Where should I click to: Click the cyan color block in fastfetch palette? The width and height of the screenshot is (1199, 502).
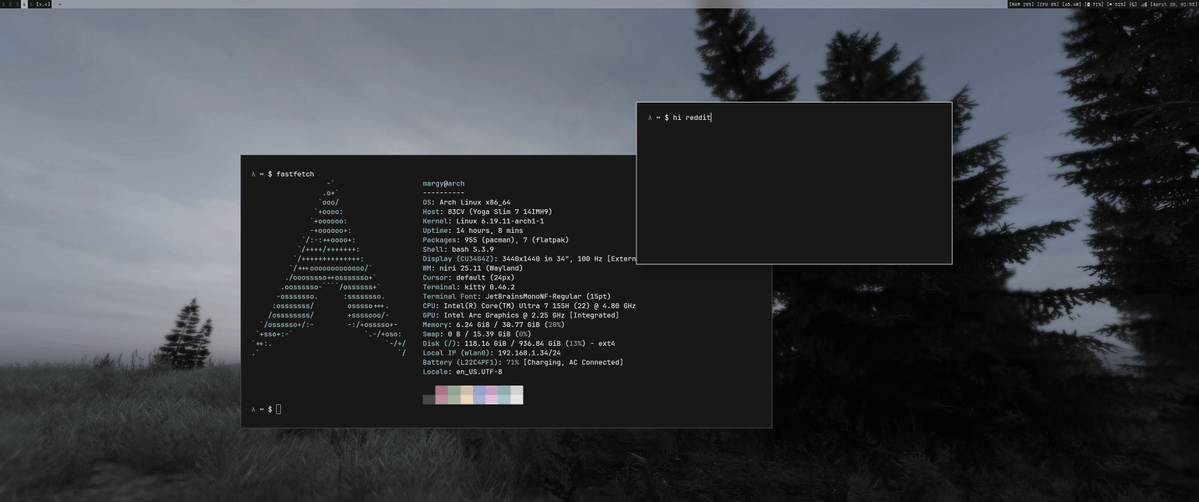pos(505,395)
